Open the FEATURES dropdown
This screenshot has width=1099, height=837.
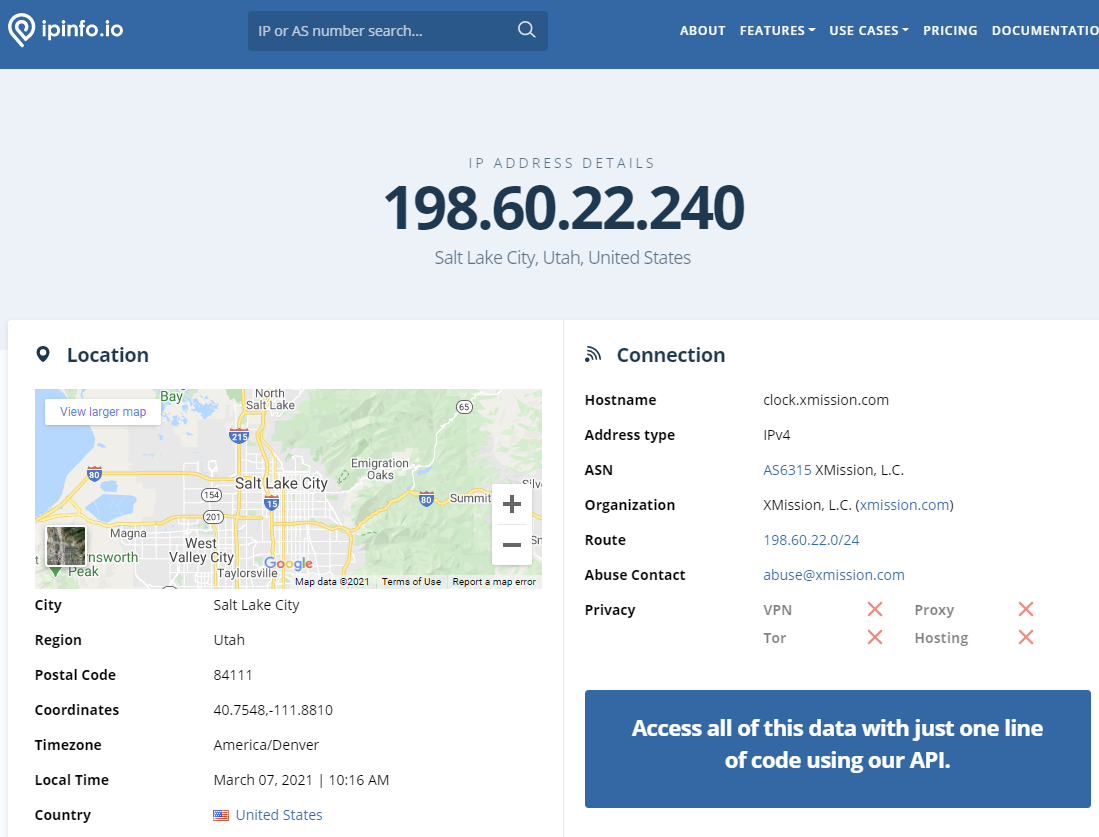[777, 30]
